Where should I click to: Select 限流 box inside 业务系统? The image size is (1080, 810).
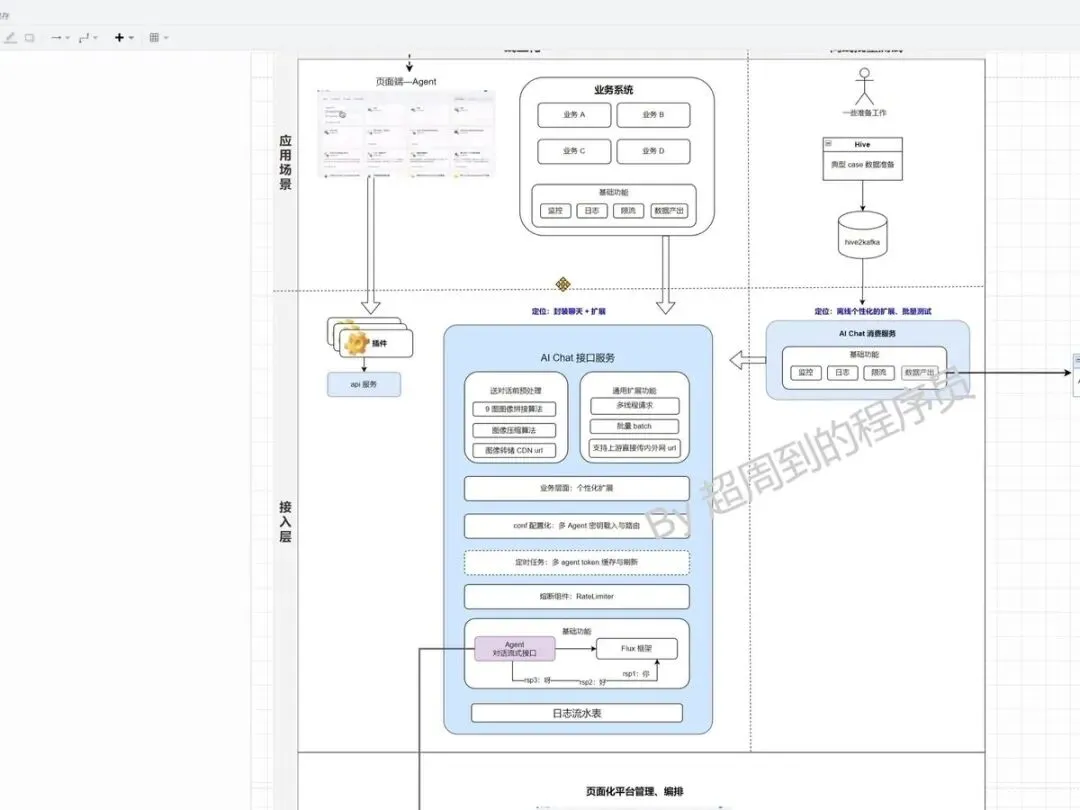click(628, 211)
